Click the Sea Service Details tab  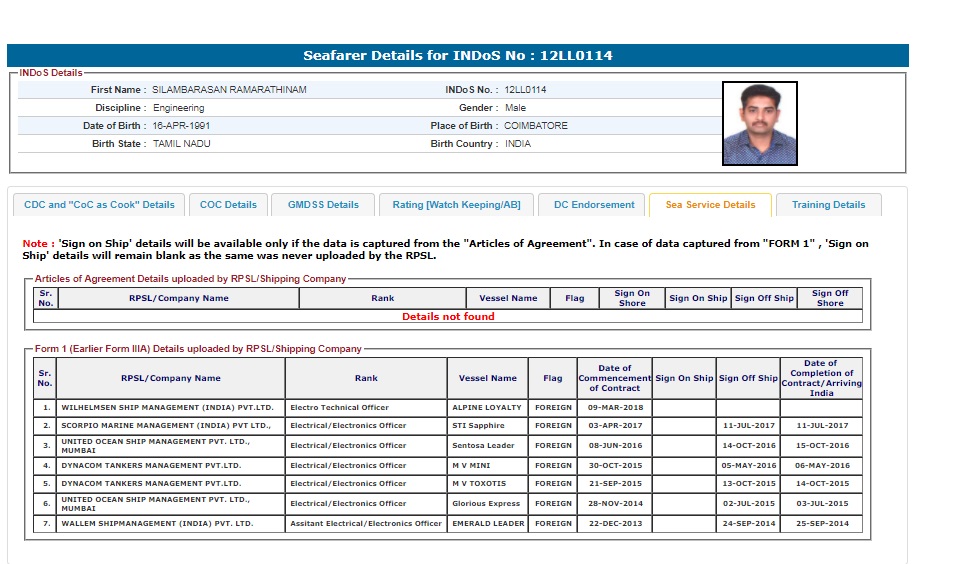click(710, 205)
